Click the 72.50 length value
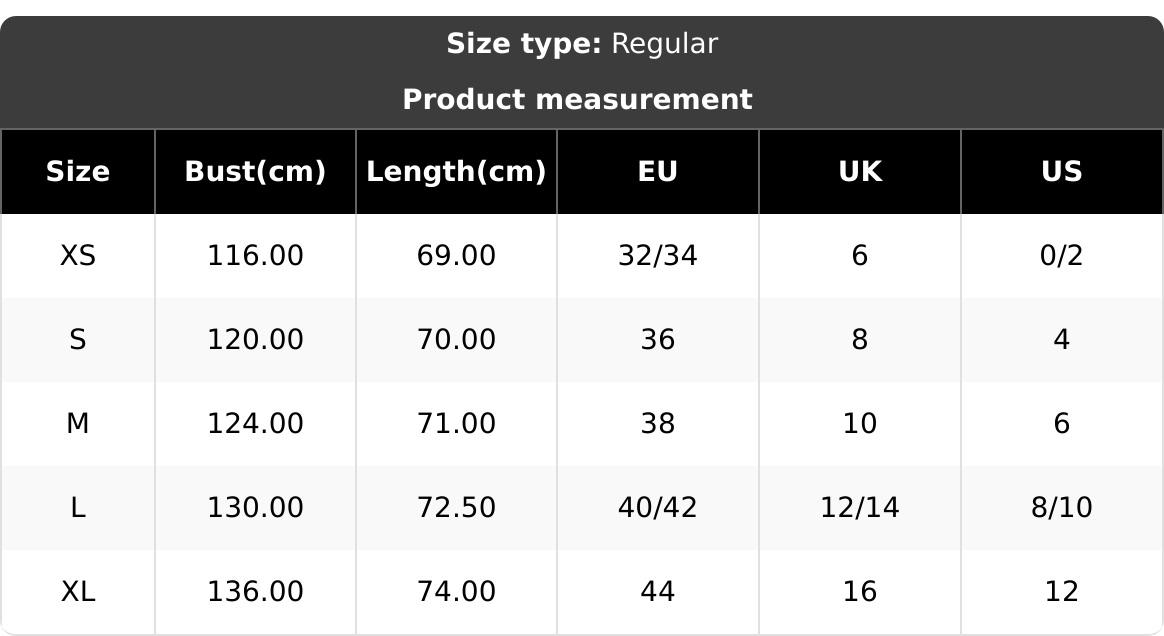1164x636 pixels. (456, 508)
